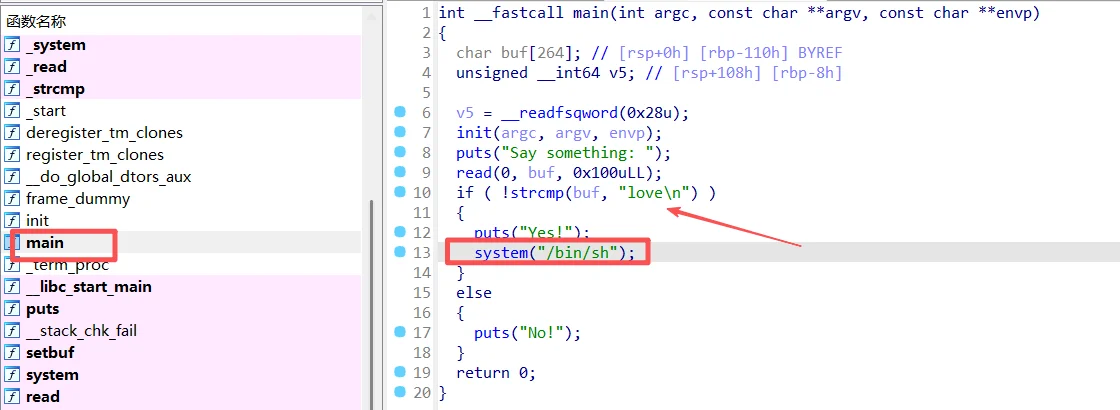This screenshot has height=410, width=1120.
Task: Click the puts("No!") statement in code
Action: click(x=527, y=332)
